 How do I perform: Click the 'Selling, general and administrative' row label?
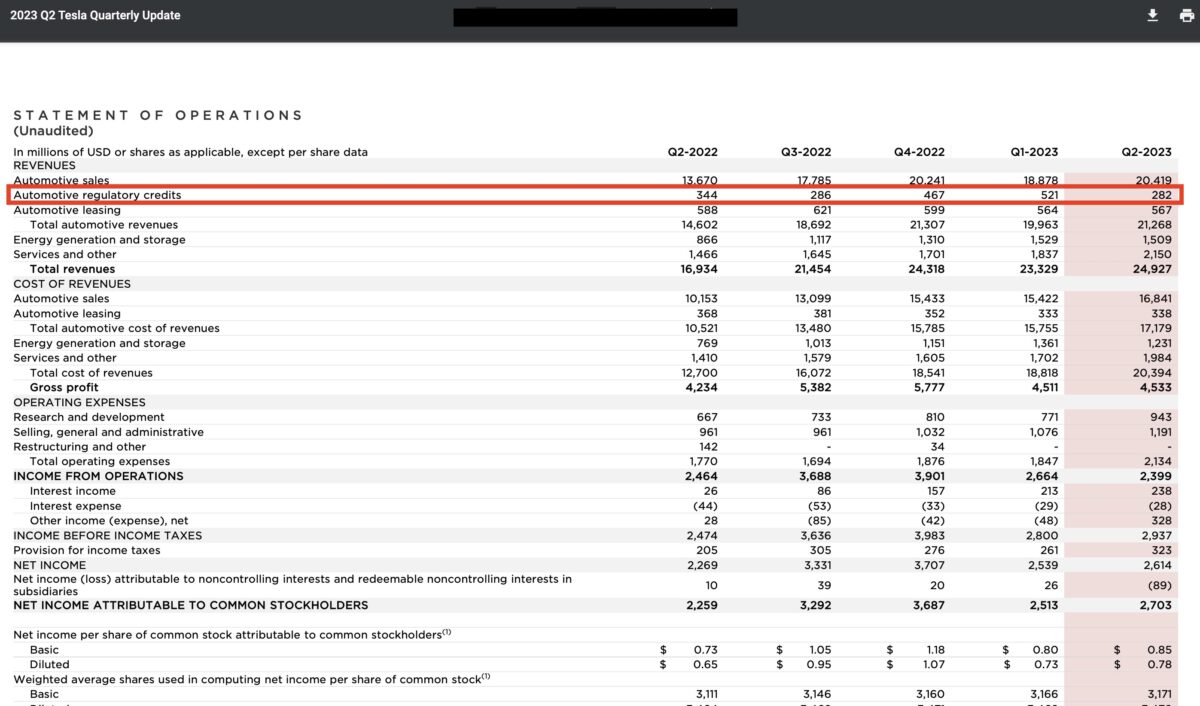(108, 432)
